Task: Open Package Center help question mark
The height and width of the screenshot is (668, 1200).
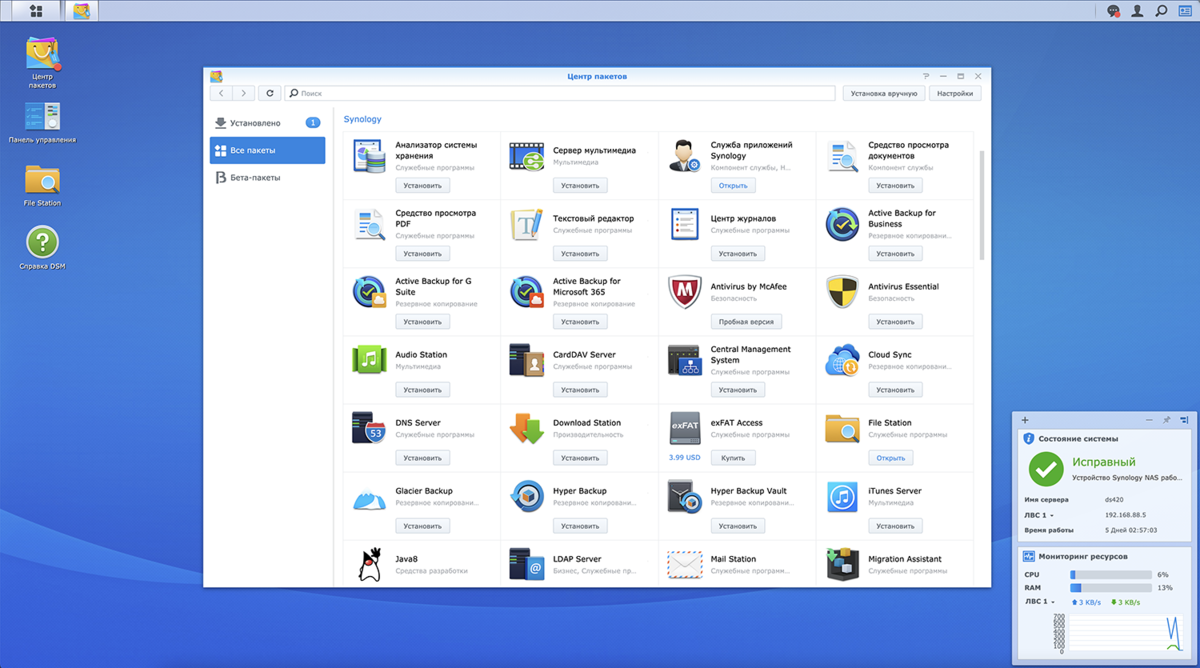Action: (x=926, y=76)
